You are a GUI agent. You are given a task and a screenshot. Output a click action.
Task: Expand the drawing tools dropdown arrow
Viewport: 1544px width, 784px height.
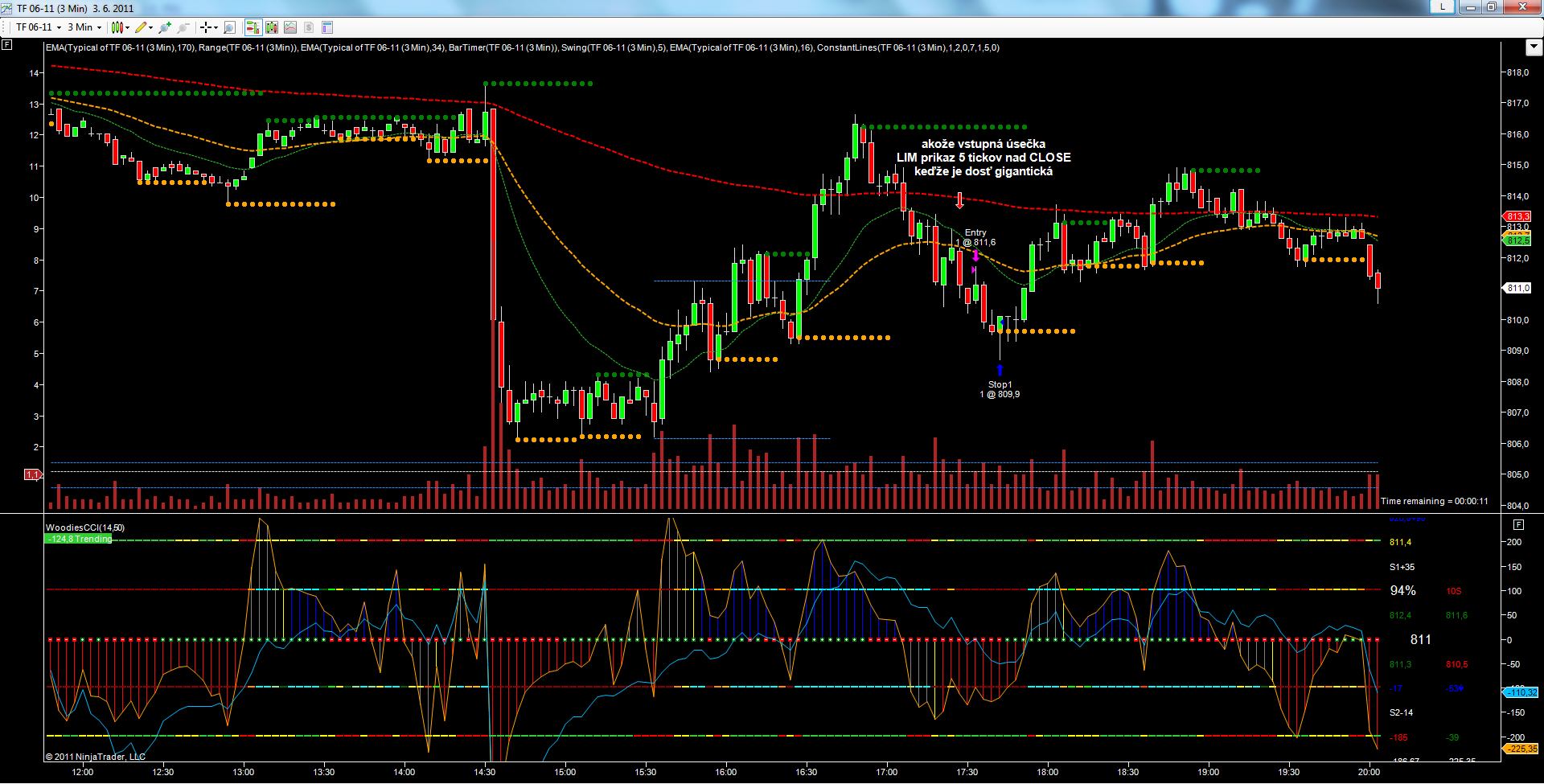click(x=150, y=27)
